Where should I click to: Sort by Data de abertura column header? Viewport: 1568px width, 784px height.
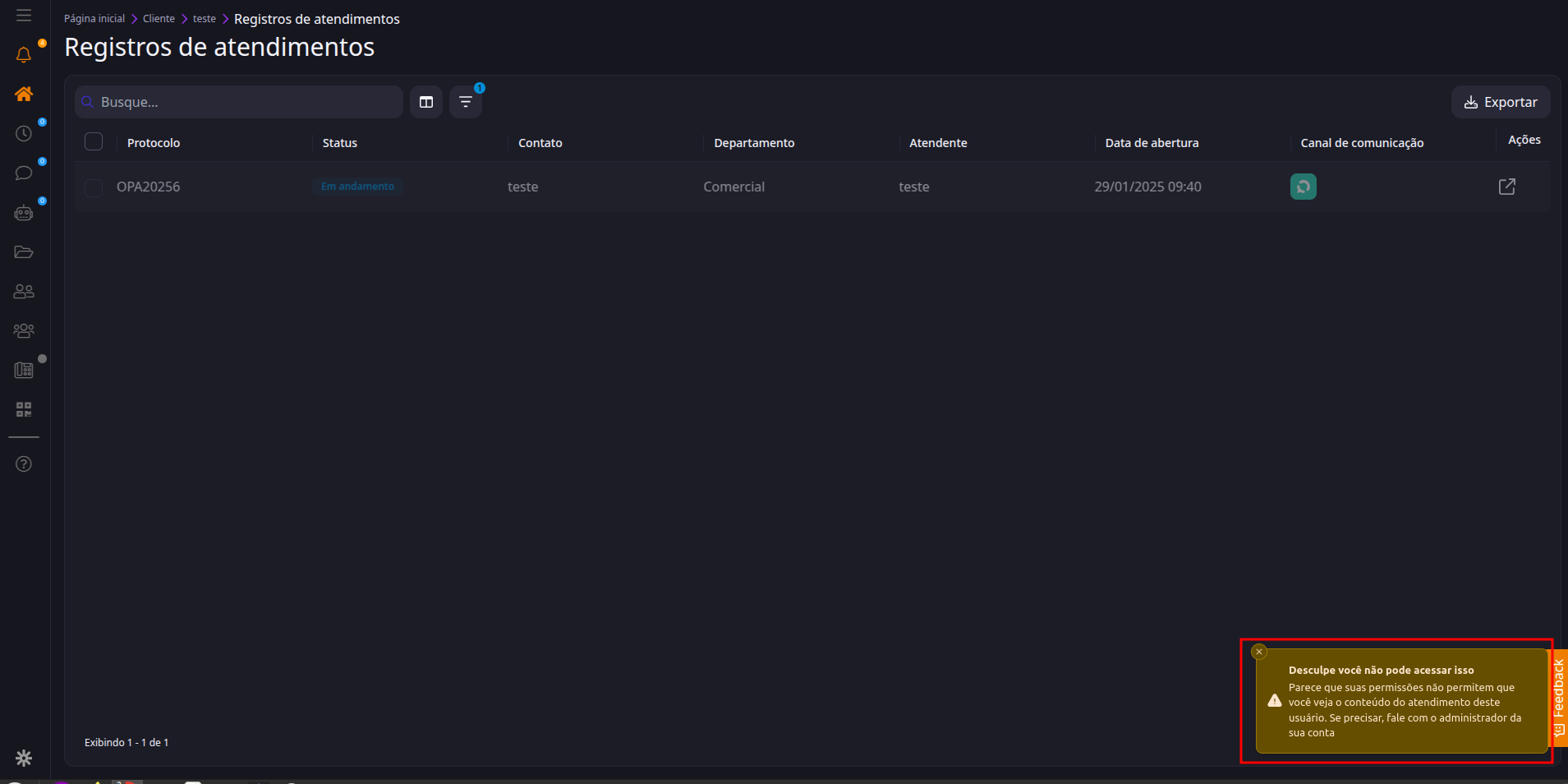1152,143
